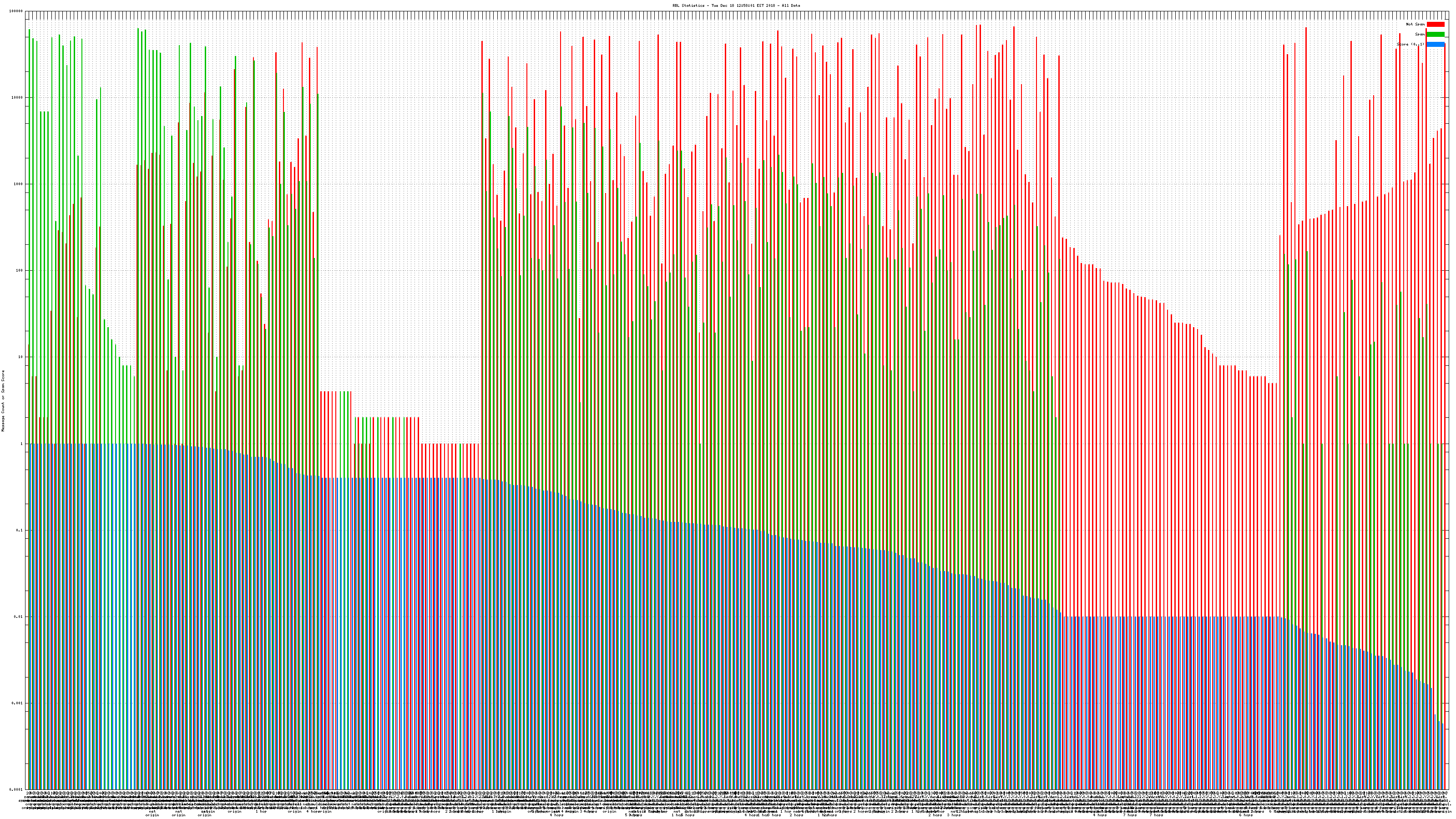Image resolution: width=1456 pixels, height=819 pixels.
Task: Select the 'Spam' legend text label
Action: point(1420,35)
